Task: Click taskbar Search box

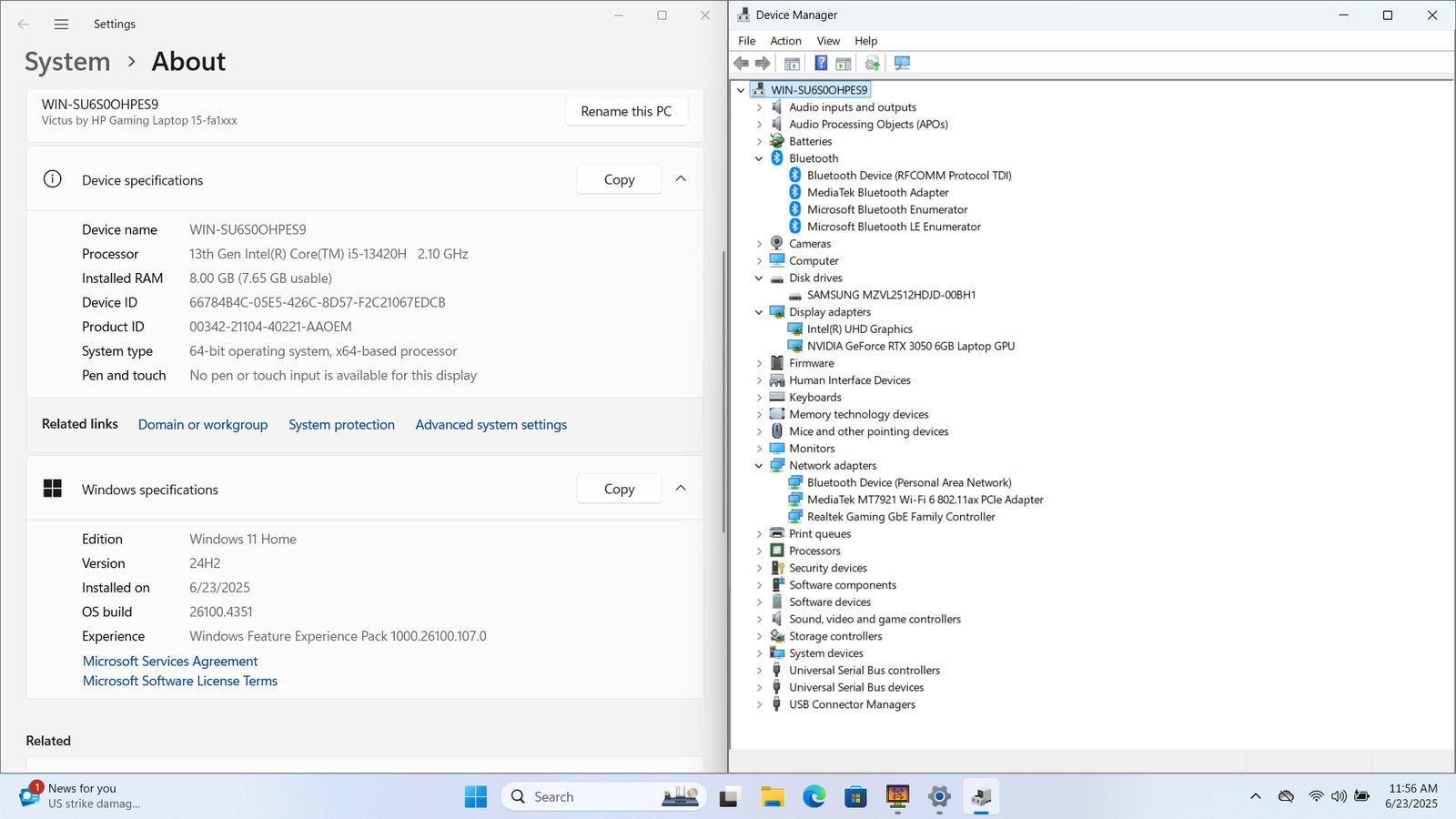Action: (602, 797)
